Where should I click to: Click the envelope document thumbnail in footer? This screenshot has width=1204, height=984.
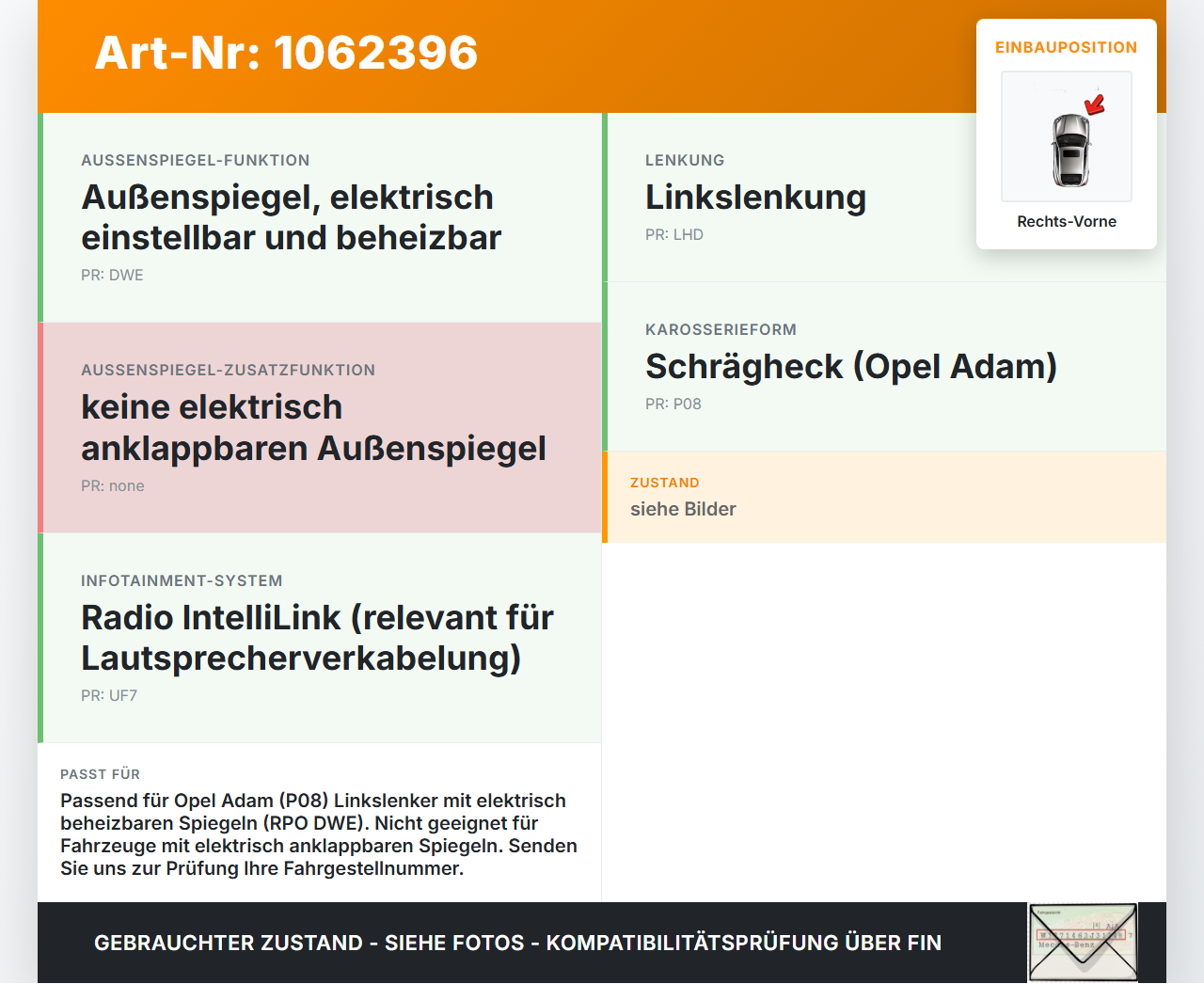pos(1083,943)
